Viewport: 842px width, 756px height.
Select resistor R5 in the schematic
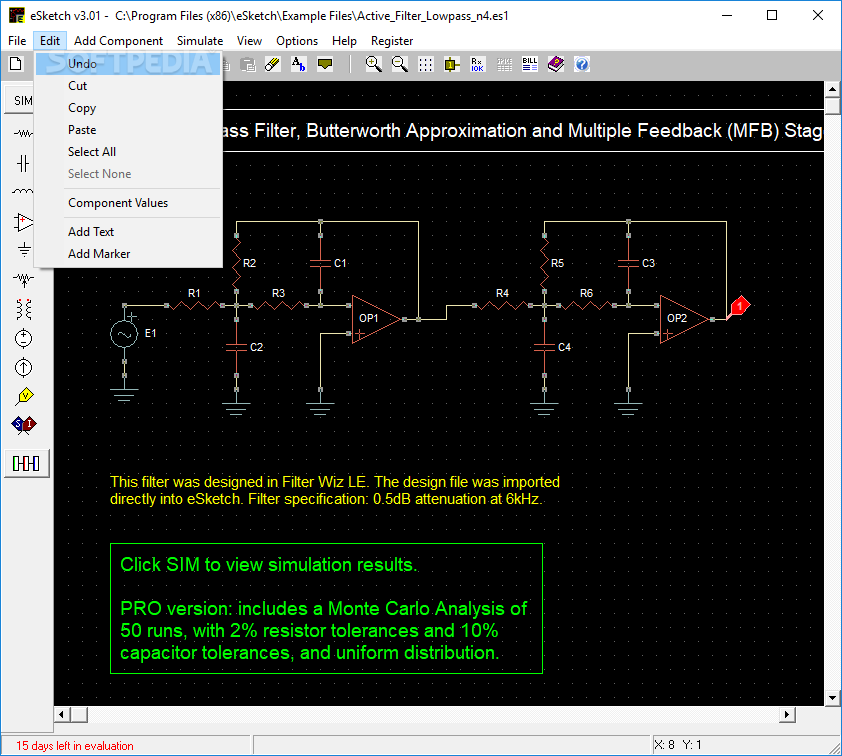tap(545, 263)
